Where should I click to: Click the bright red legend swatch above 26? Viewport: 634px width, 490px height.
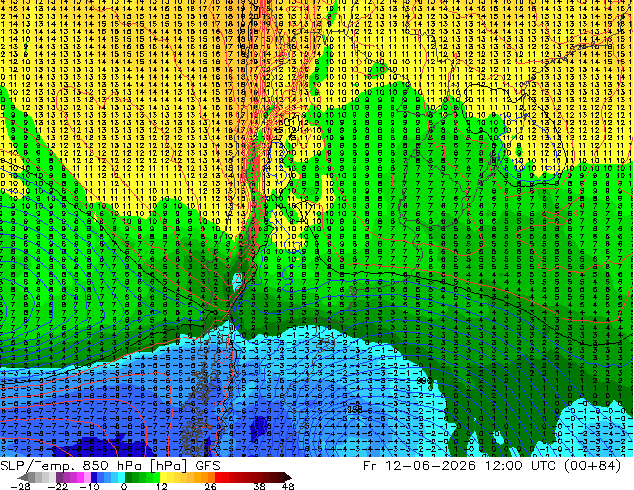[218, 477]
